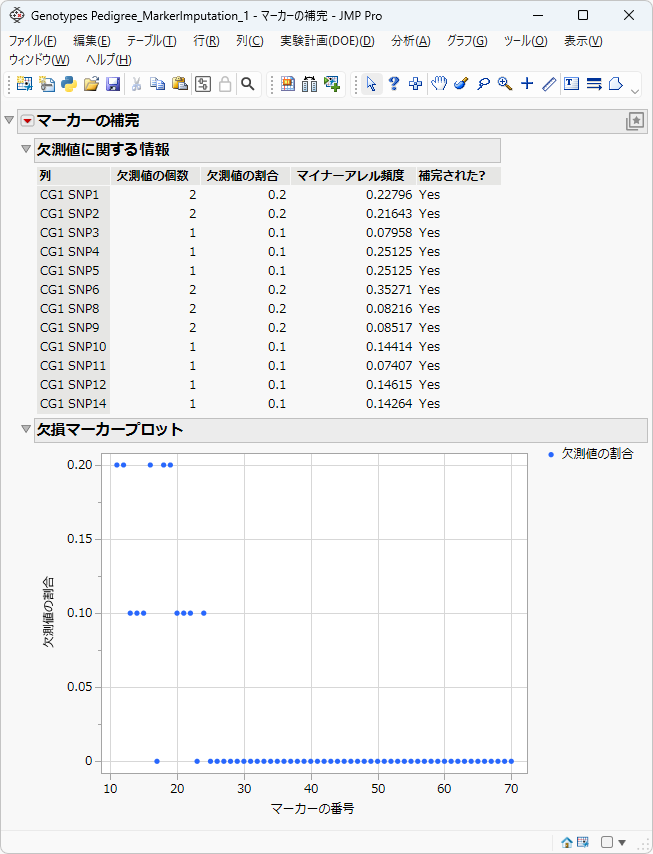This screenshot has height=854, width=653.
Task: Click the New Data Table toolbar icon
Action: [25, 84]
